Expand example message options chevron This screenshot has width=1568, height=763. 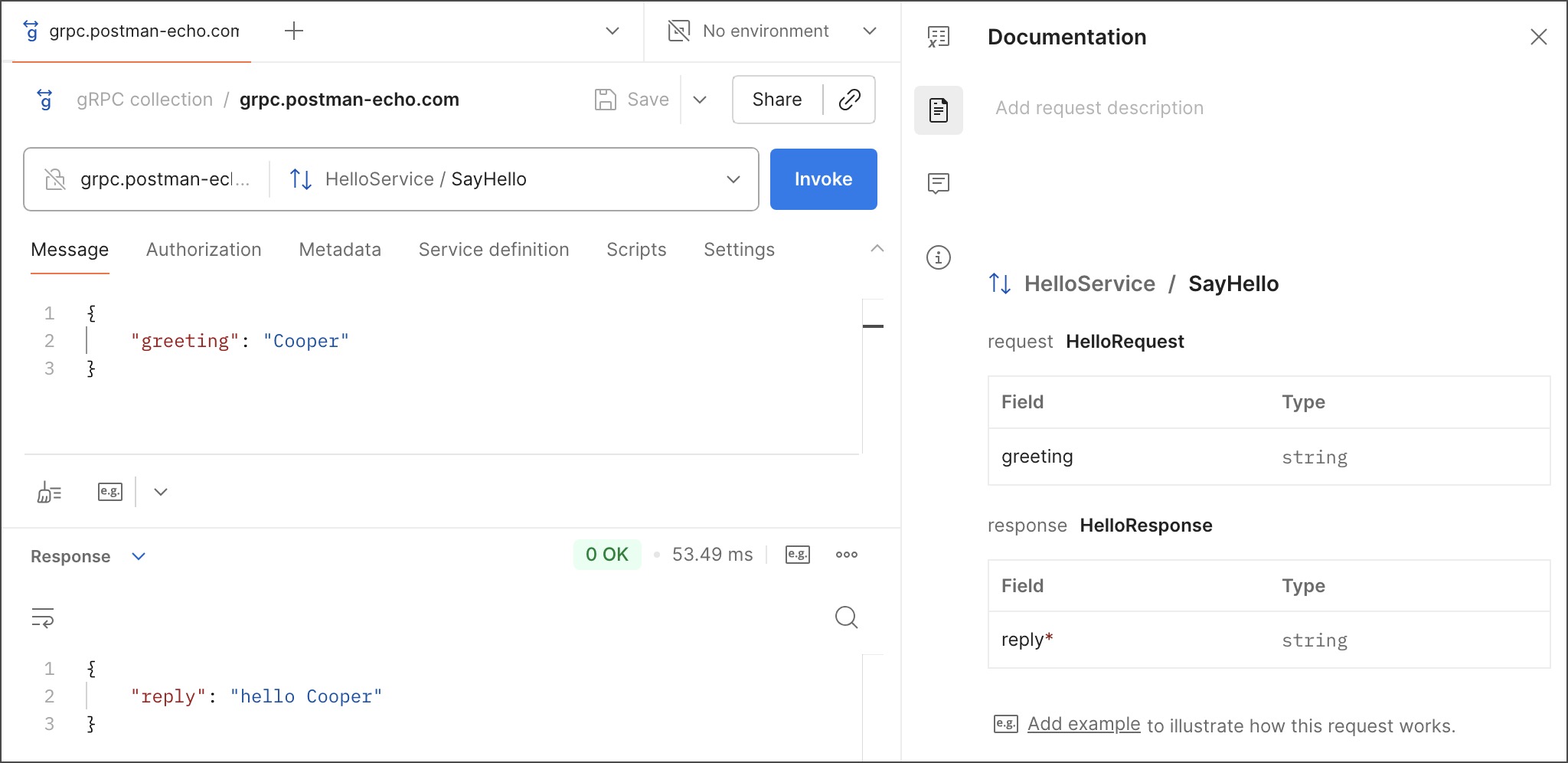[161, 492]
